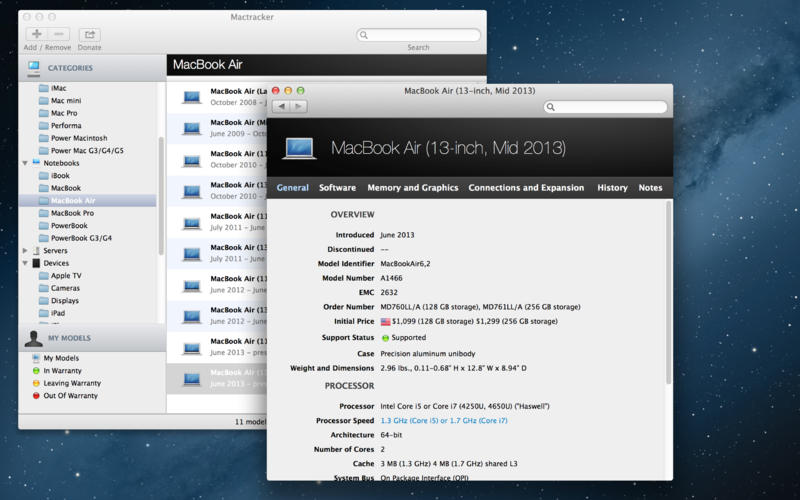Click the US flag beside Initial Price
Viewport: 800px width, 500px height.
pos(385,322)
